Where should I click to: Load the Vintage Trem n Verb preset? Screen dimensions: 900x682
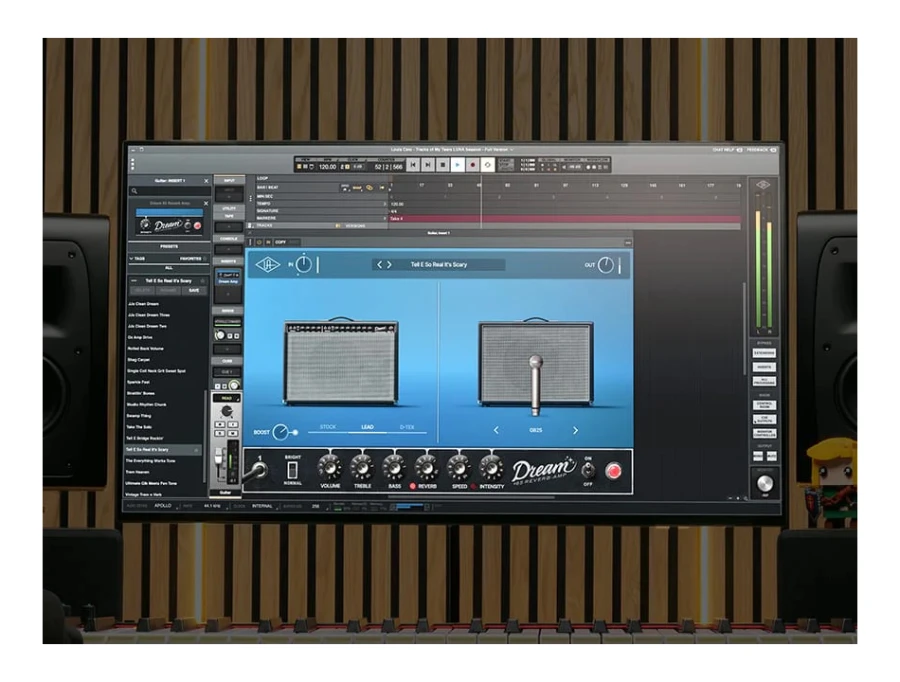click(143, 494)
